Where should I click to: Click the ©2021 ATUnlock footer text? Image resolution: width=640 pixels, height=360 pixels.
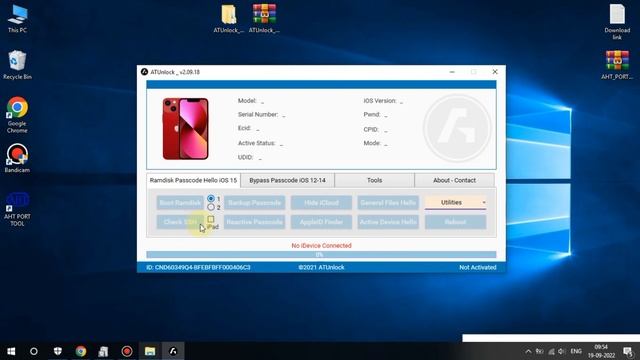coord(321,267)
